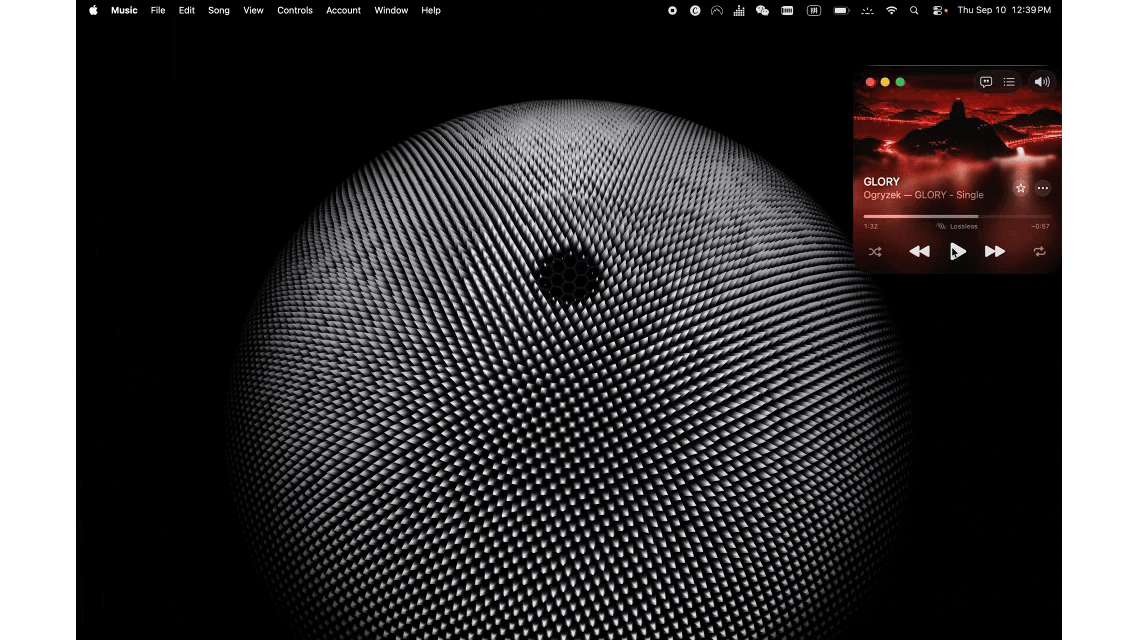Open the Controls menu
The width and height of the screenshot is (1138, 640).
point(295,10)
